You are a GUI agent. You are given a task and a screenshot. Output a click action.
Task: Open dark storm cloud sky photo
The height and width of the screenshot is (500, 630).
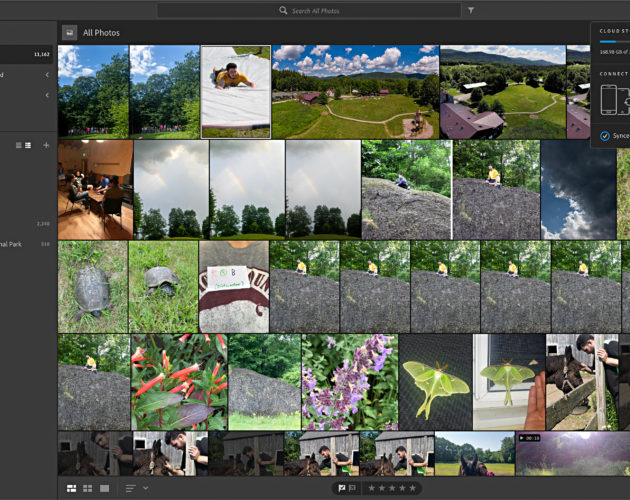579,190
